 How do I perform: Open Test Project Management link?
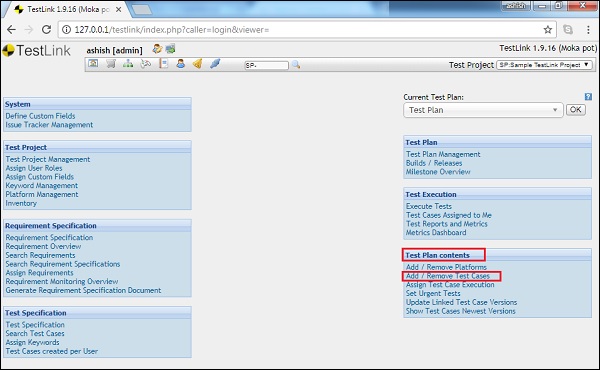click(x=48, y=159)
